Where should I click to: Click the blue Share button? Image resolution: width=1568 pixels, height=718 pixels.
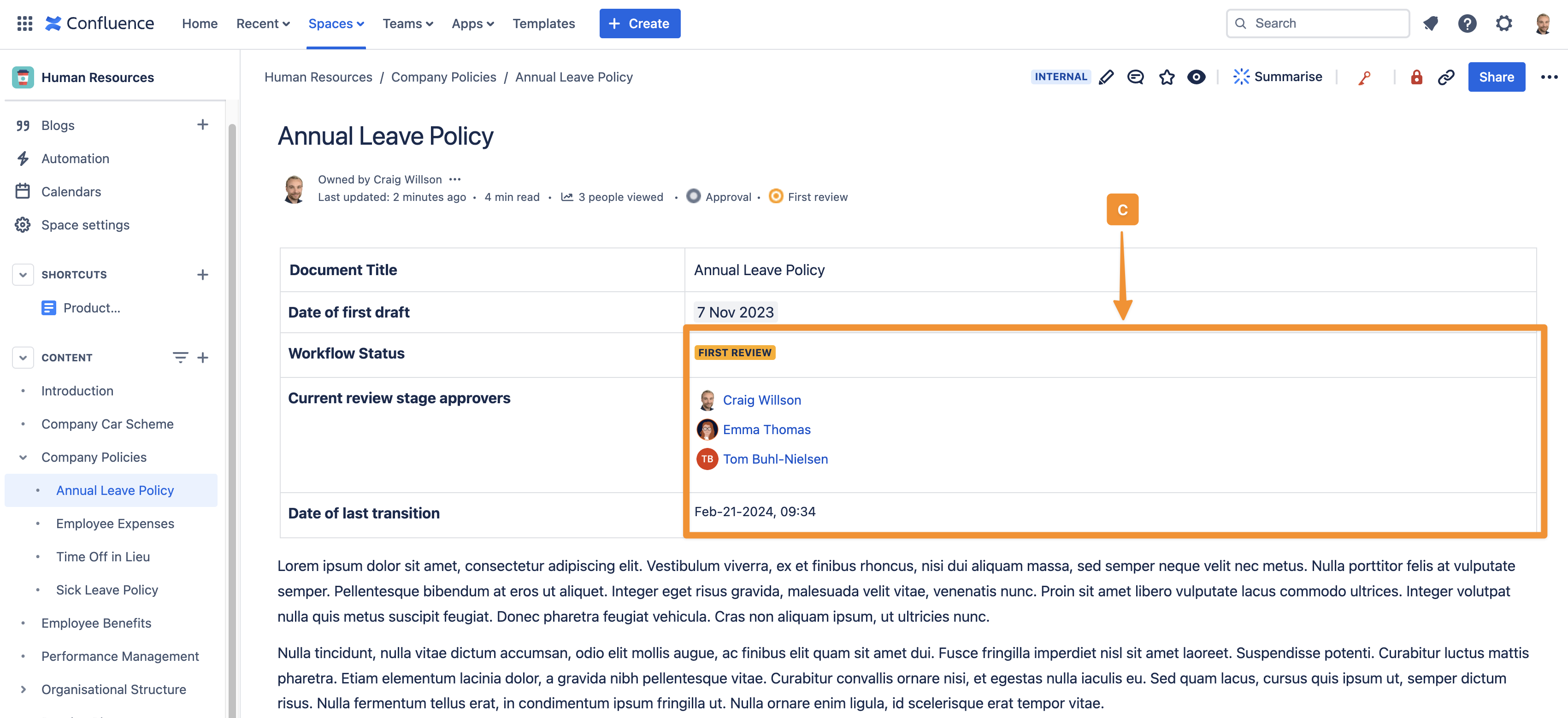pyautogui.click(x=1496, y=77)
